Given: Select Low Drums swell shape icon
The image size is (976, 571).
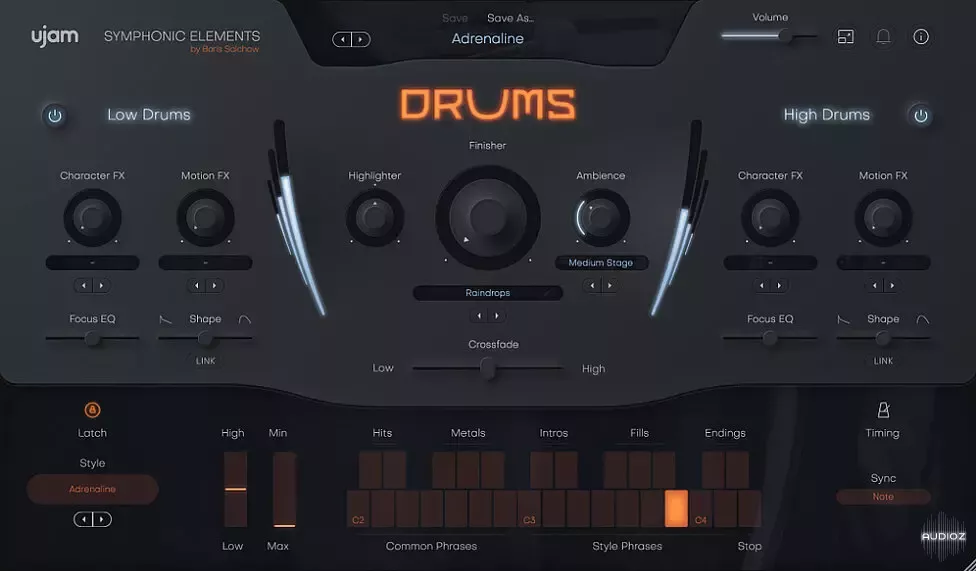Looking at the screenshot, I should [x=245, y=319].
